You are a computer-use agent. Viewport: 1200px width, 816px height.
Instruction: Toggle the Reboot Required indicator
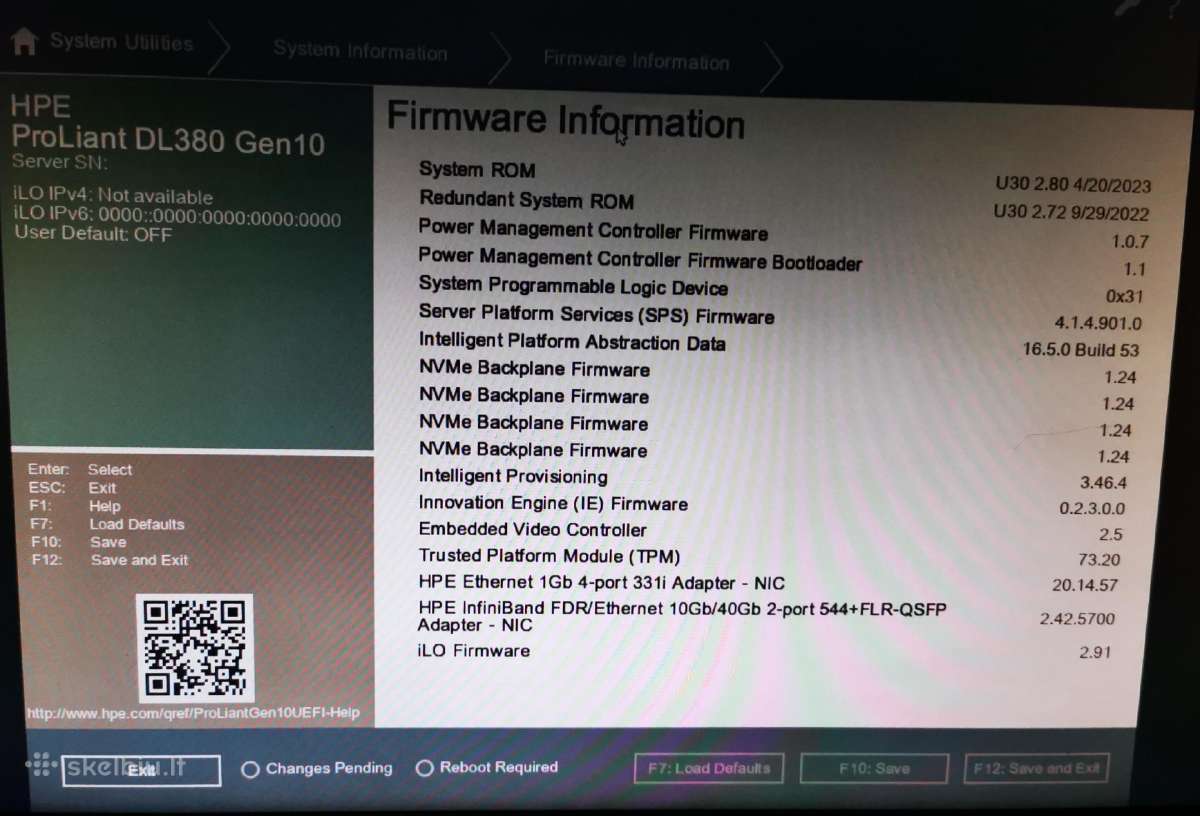(x=487, y=767)
